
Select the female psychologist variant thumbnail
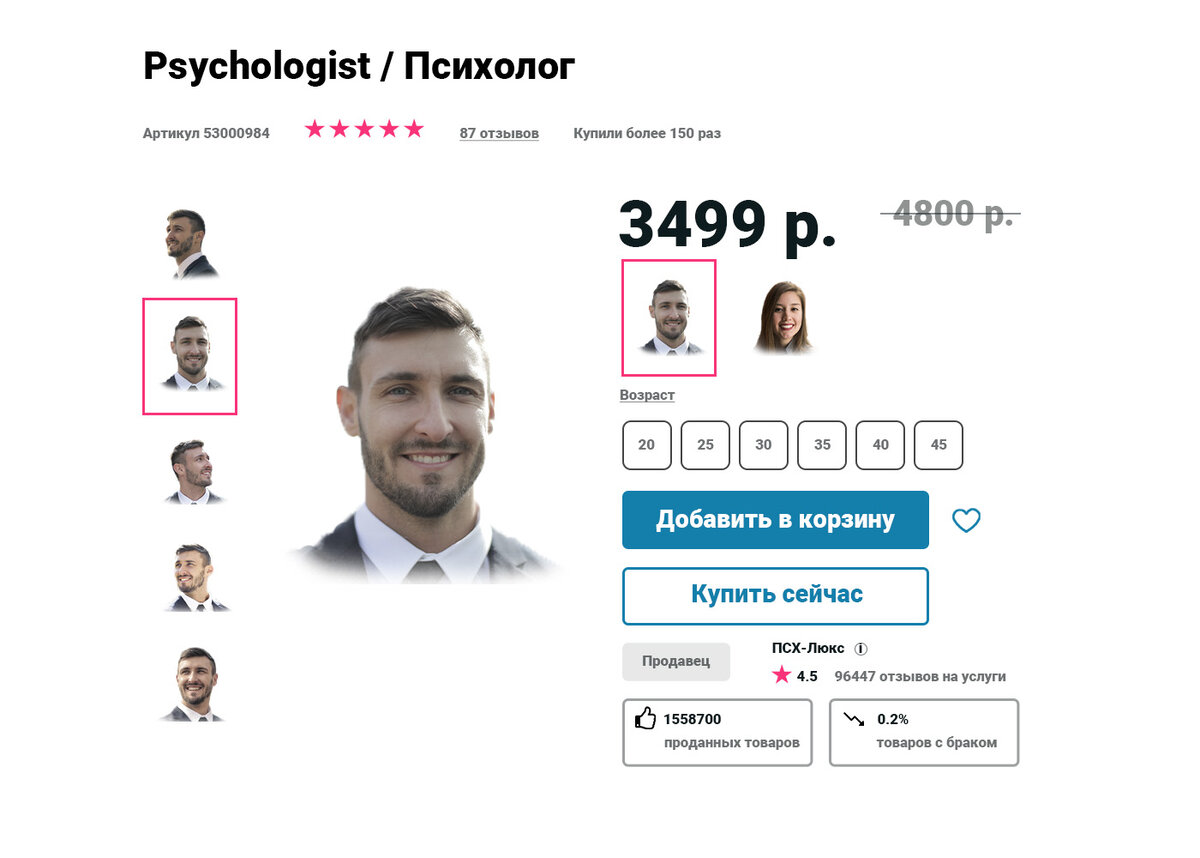pos(784,317)
